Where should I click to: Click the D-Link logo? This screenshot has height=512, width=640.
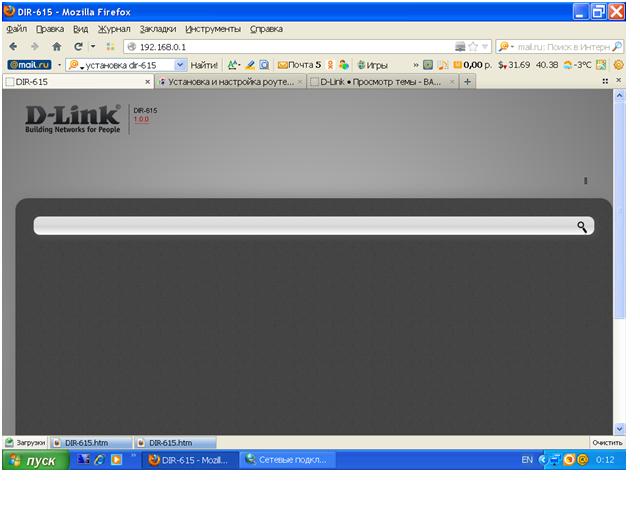tap(73, 119)
